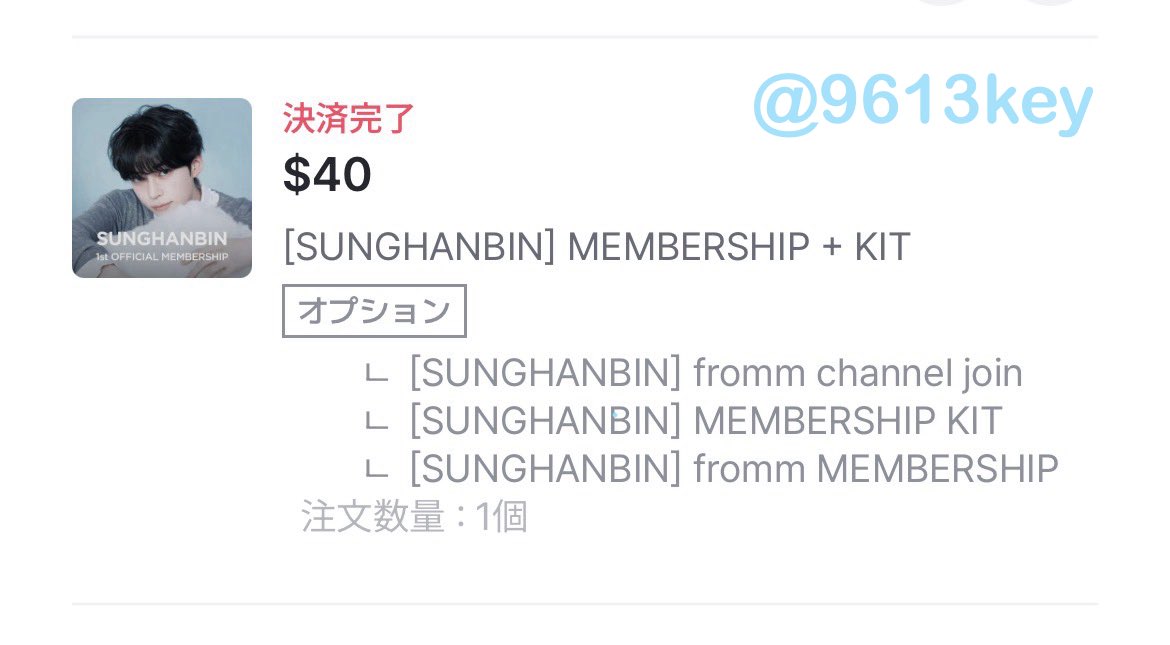Screen dimensions: 1170x645
Task: Click the 1個 quantity value
Action: point(501,517)
